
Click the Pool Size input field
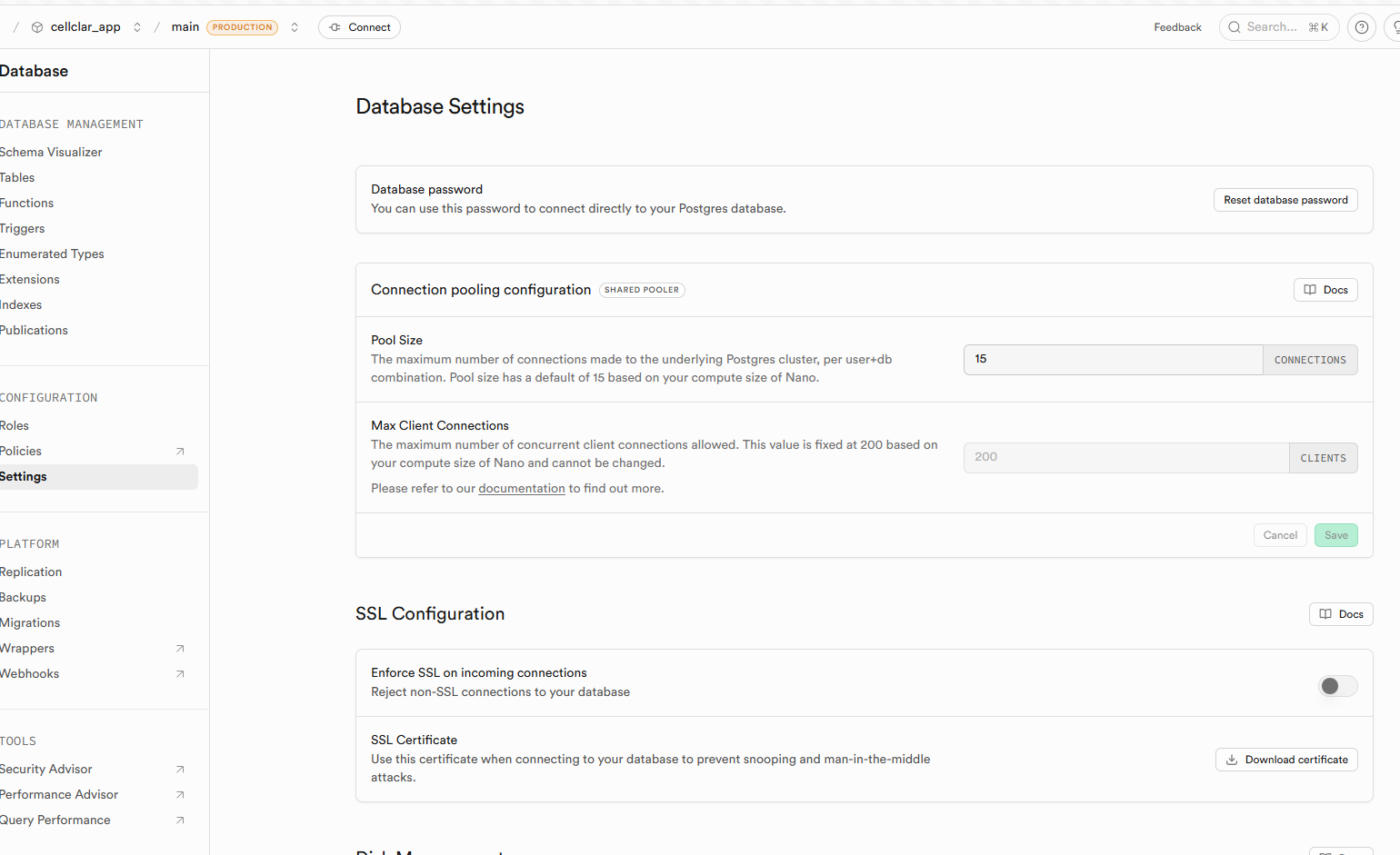(x=1113, y=359)
